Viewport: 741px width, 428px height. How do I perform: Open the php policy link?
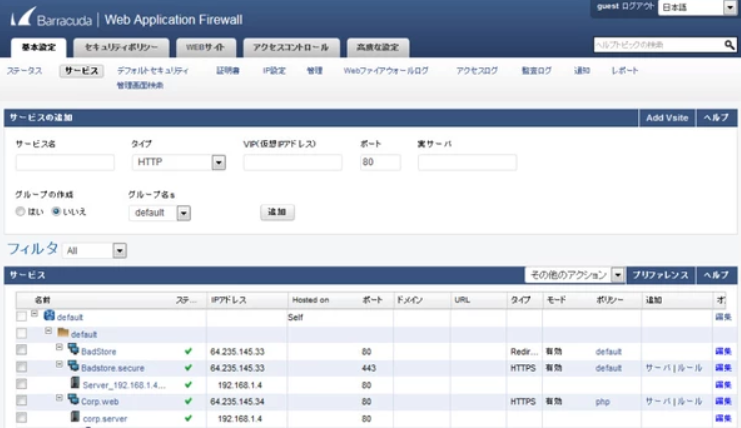pyautogui.click(x=603, y=402)
